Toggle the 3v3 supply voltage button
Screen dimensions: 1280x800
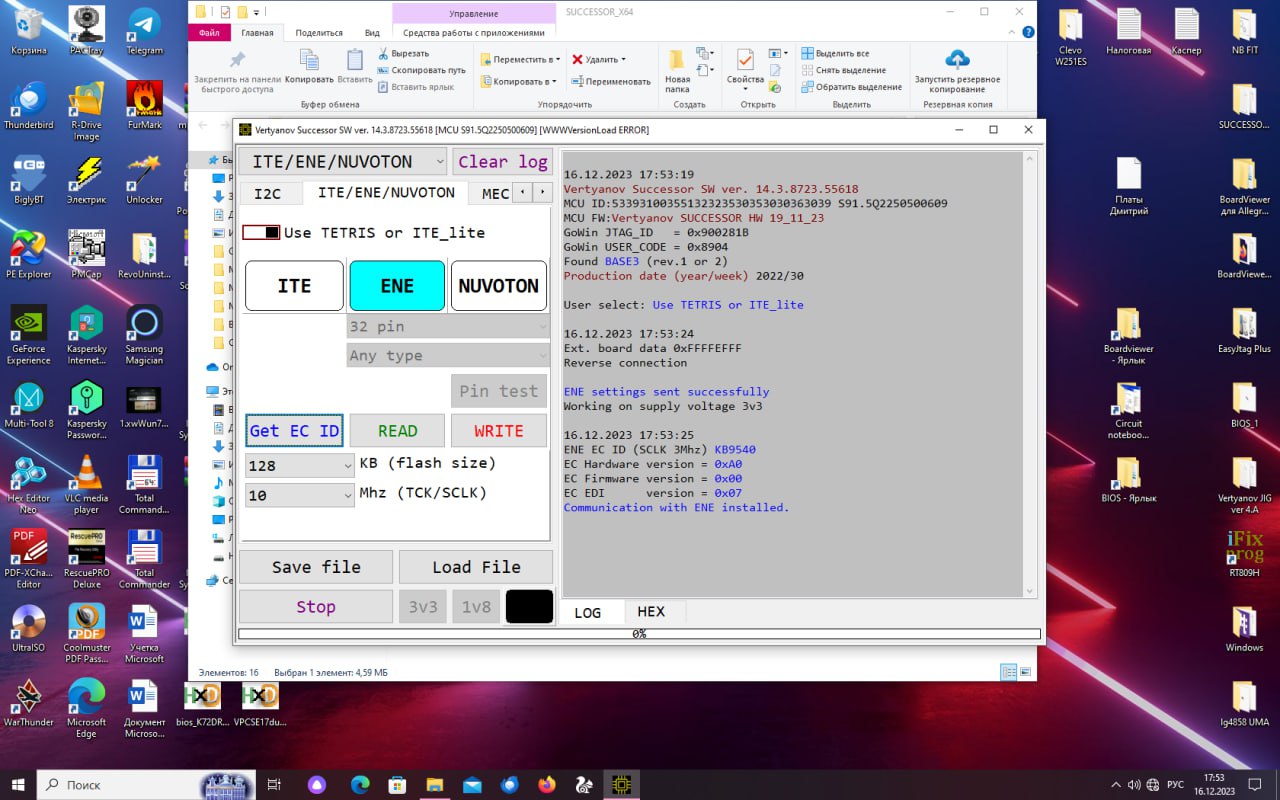(x=423, y=607)
